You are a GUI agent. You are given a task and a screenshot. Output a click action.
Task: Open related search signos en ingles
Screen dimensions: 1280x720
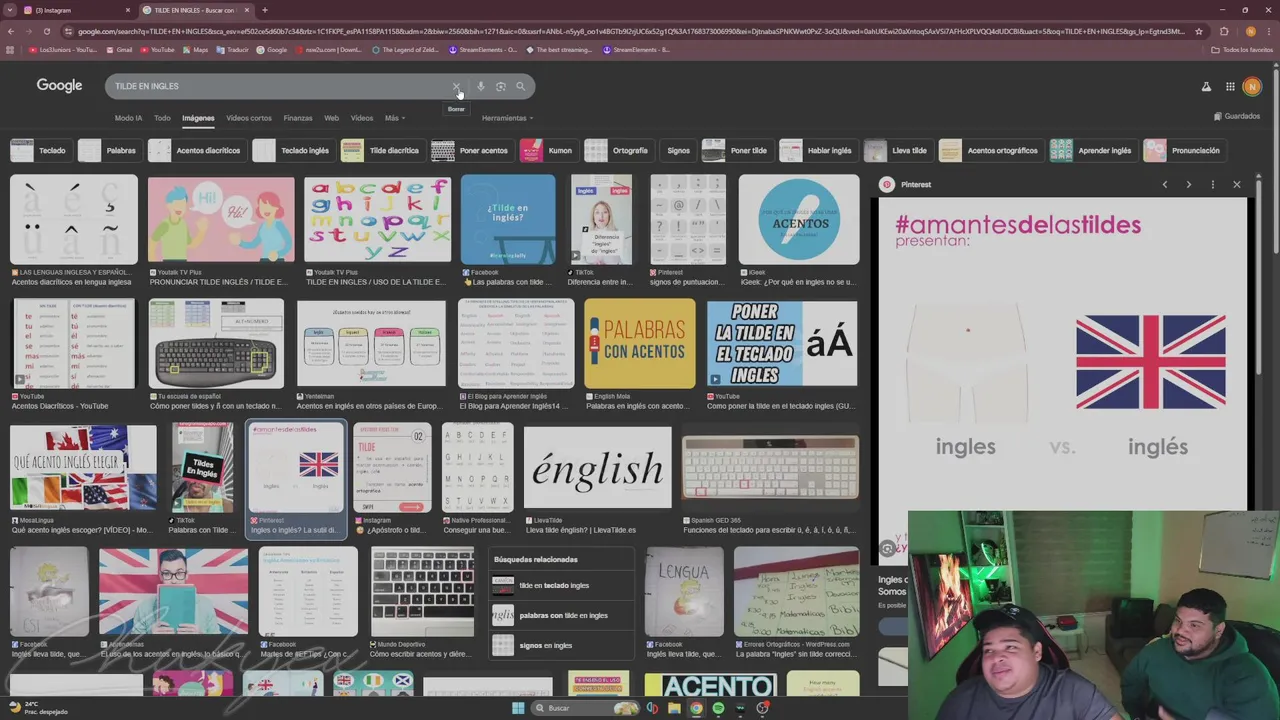562,646
